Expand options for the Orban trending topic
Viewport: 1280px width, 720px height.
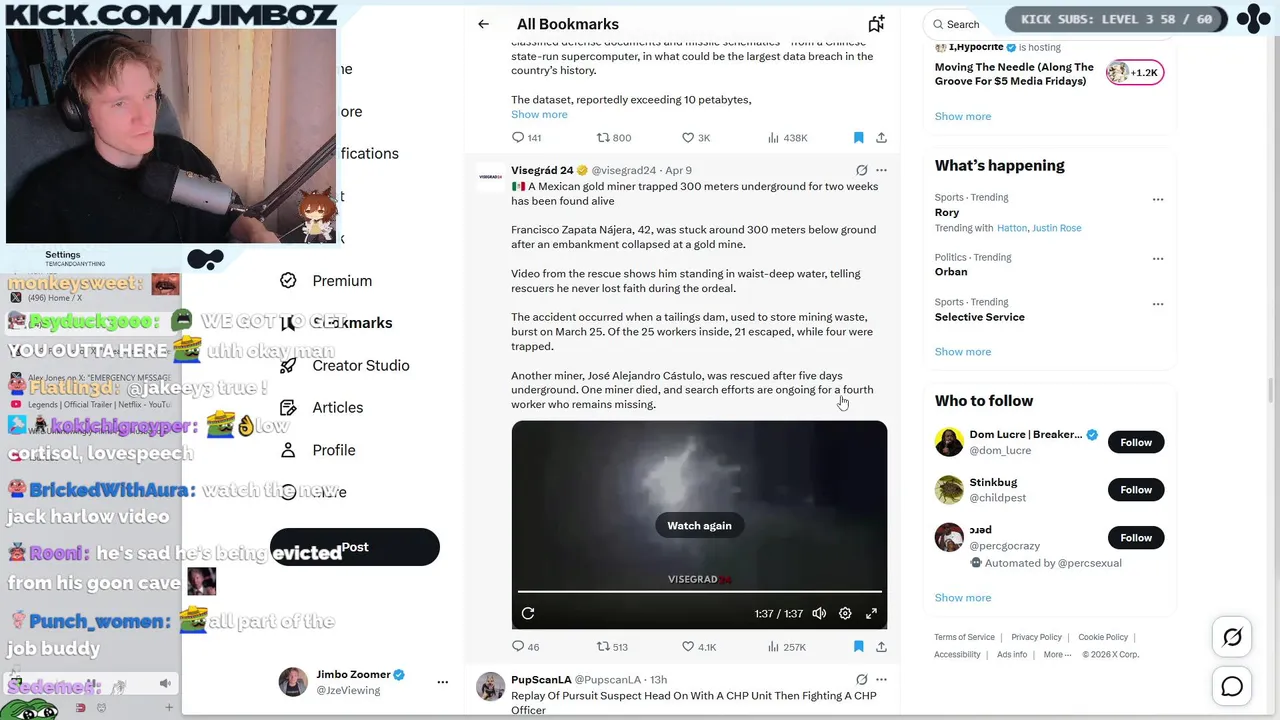[x=1158, y=259]
